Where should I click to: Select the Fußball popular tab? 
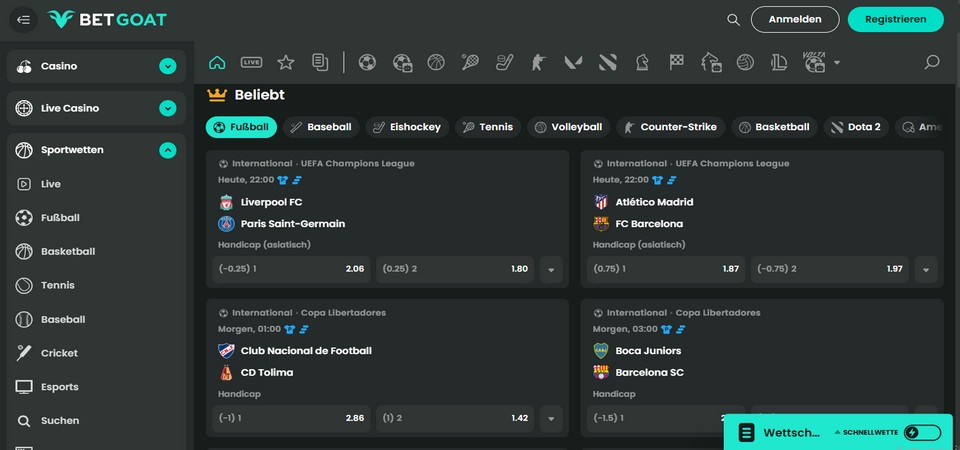[x=241, y=127]
